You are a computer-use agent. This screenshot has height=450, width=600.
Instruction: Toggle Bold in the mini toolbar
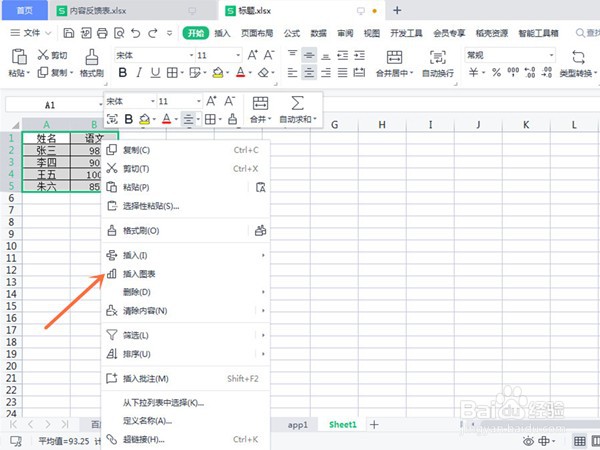129,119
